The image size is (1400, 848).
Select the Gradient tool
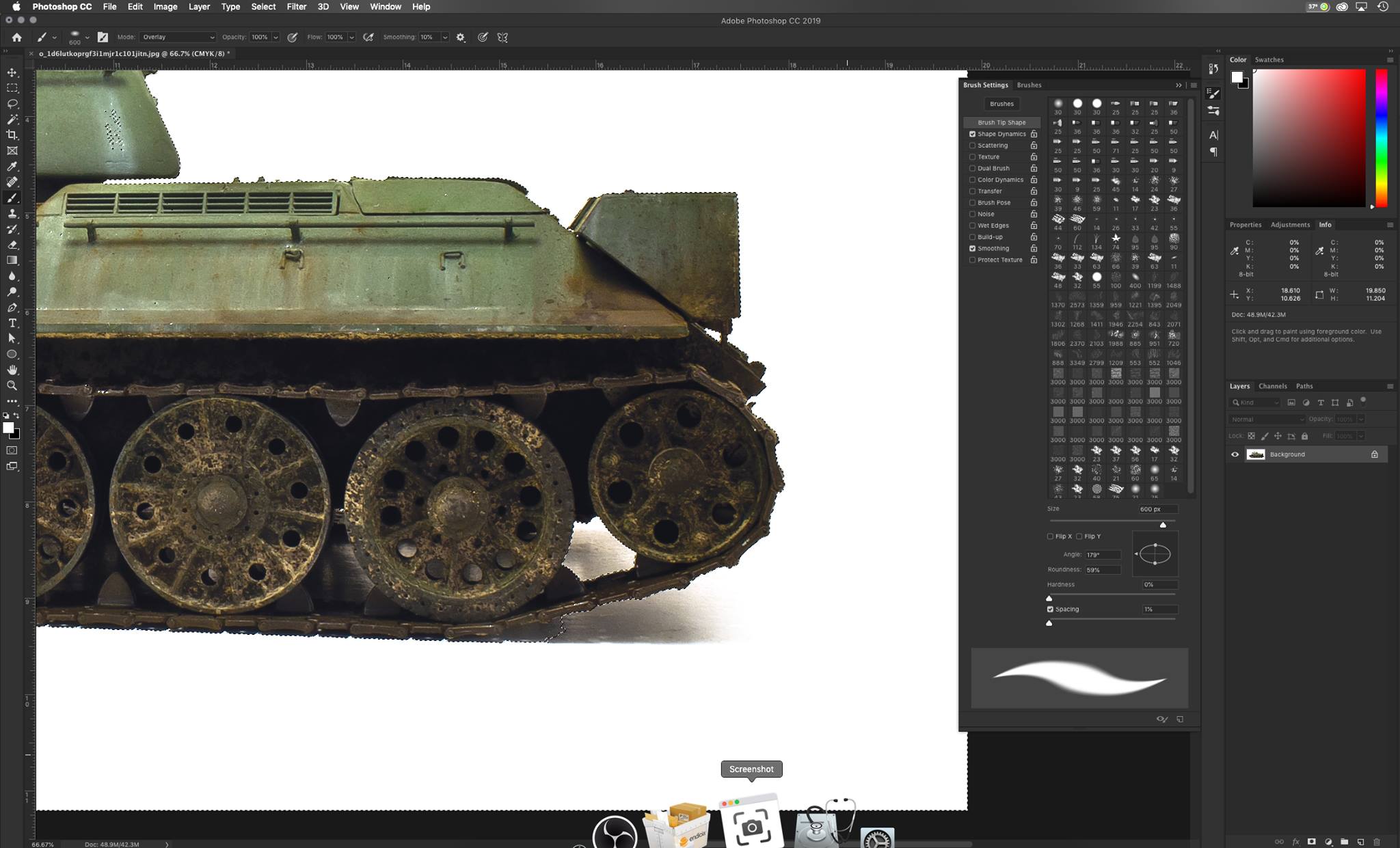pos(12,260)
